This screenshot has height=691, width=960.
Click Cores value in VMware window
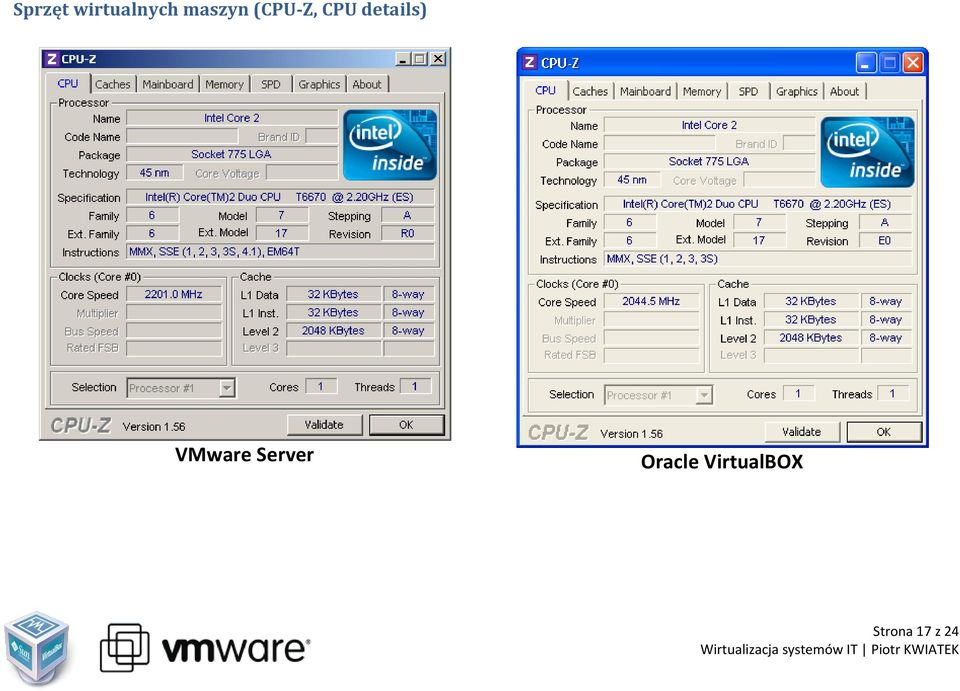pyautogui.click(x=321, y=386)
